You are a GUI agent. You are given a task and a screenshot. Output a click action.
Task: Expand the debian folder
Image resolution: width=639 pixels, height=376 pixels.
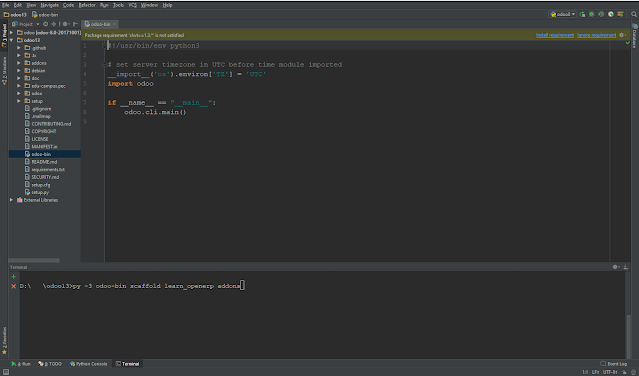point(19,71)
